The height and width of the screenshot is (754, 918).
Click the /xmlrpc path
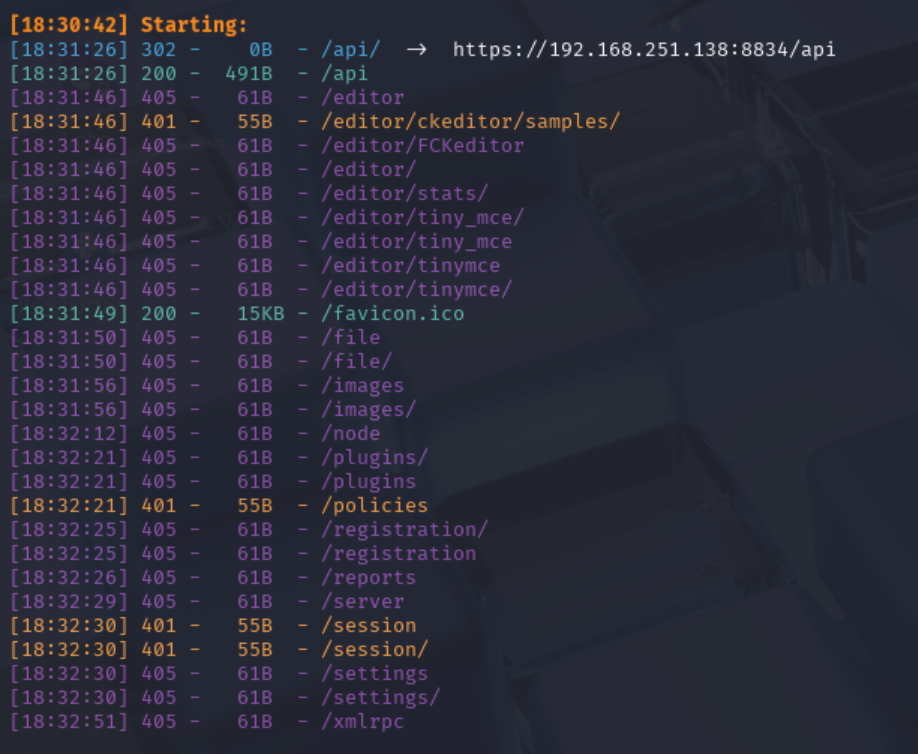(362, 722)
